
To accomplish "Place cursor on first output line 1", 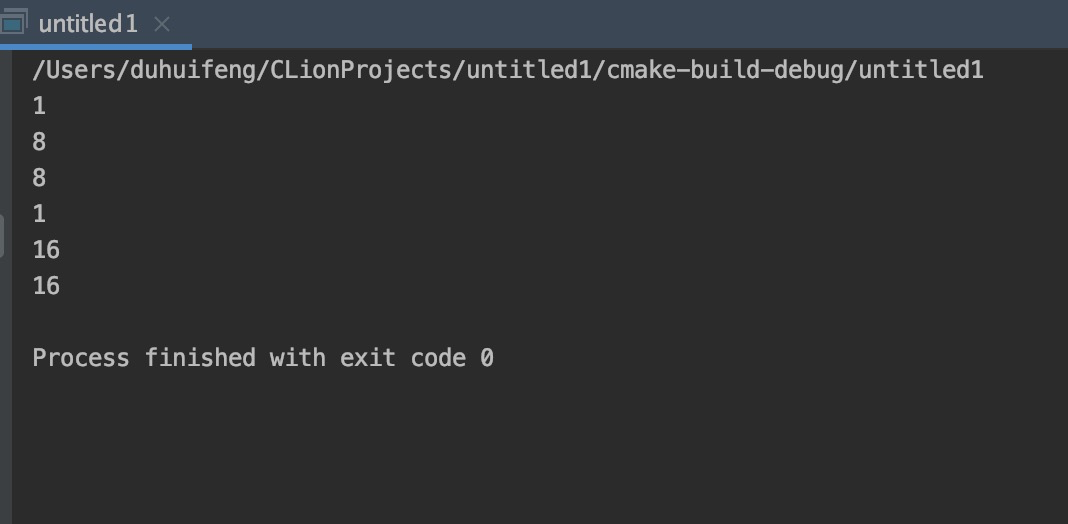I will click(x=39, y=106).
